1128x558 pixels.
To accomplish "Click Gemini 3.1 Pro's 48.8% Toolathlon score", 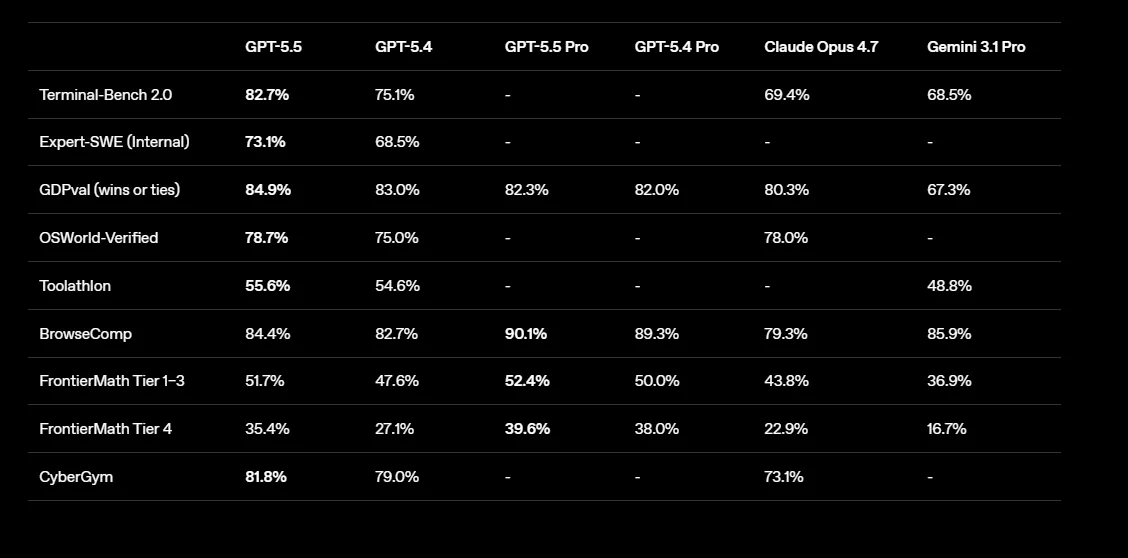I will [x=950, y=286].
